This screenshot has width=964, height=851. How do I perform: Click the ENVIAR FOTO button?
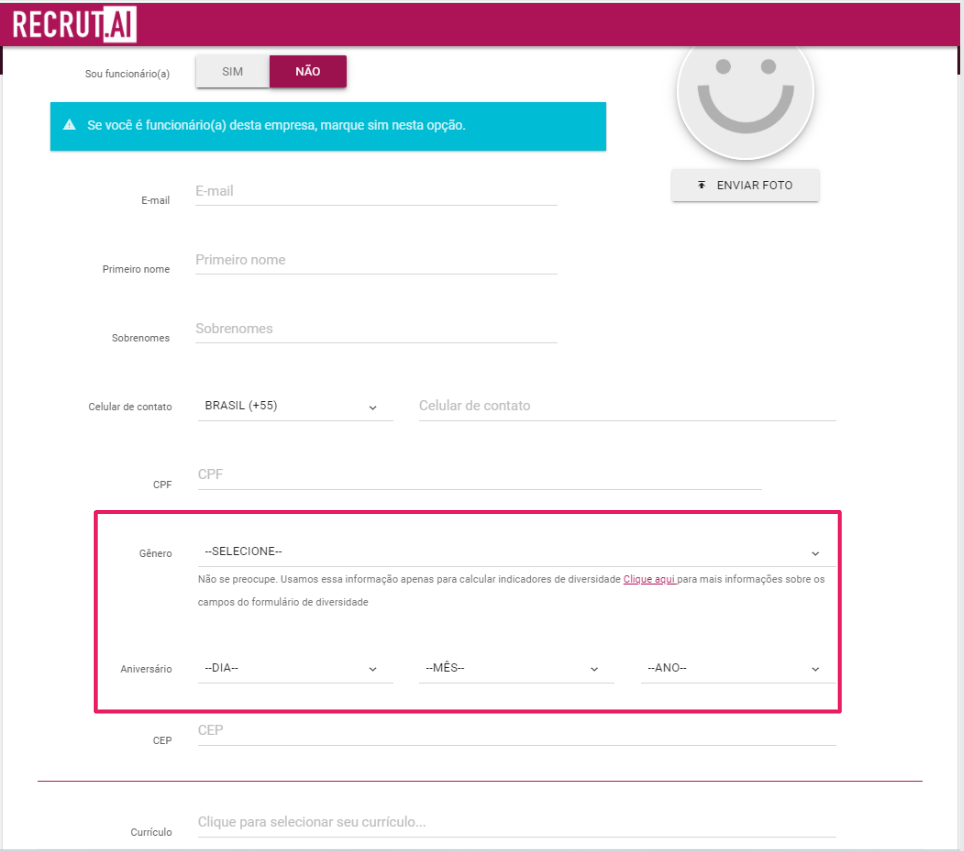pos(745,185)
